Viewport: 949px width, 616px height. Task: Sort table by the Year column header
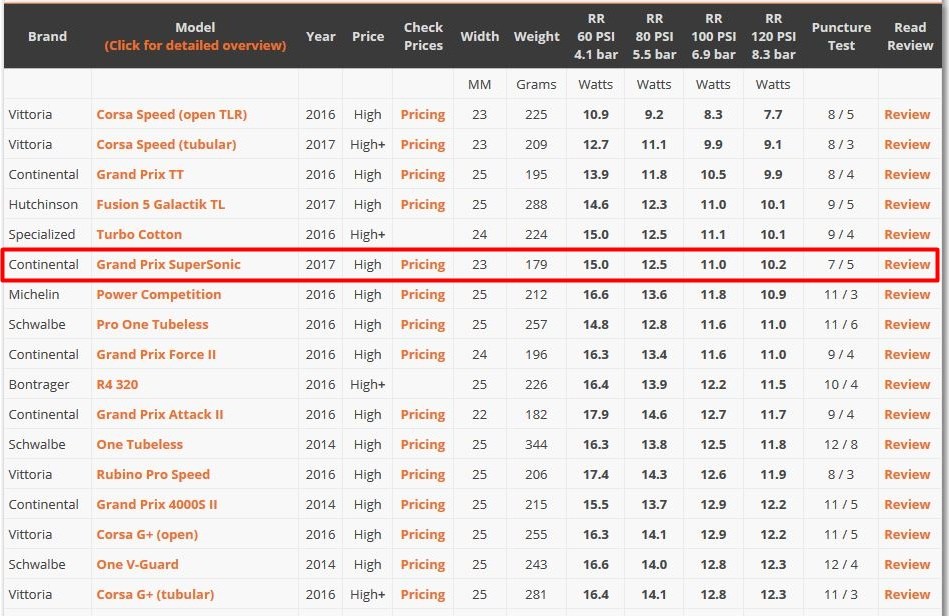[320, 36]
